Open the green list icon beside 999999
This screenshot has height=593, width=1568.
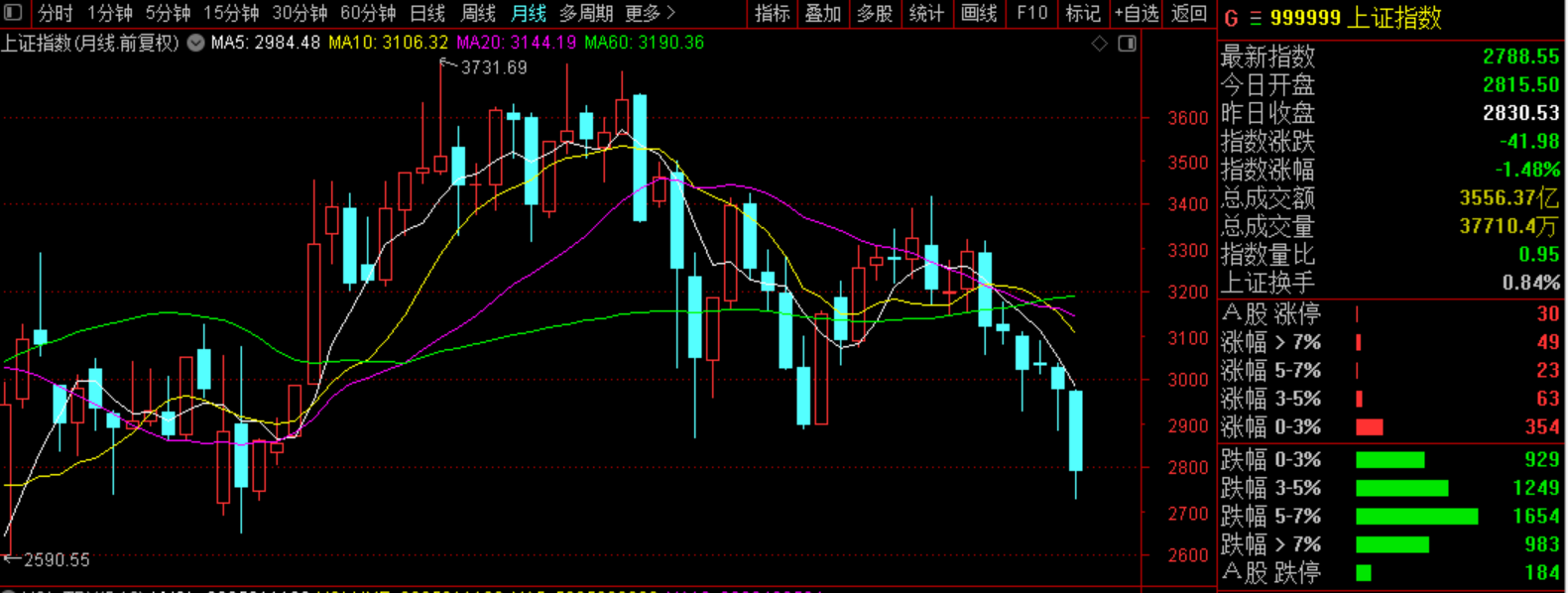pos(1255,18)
